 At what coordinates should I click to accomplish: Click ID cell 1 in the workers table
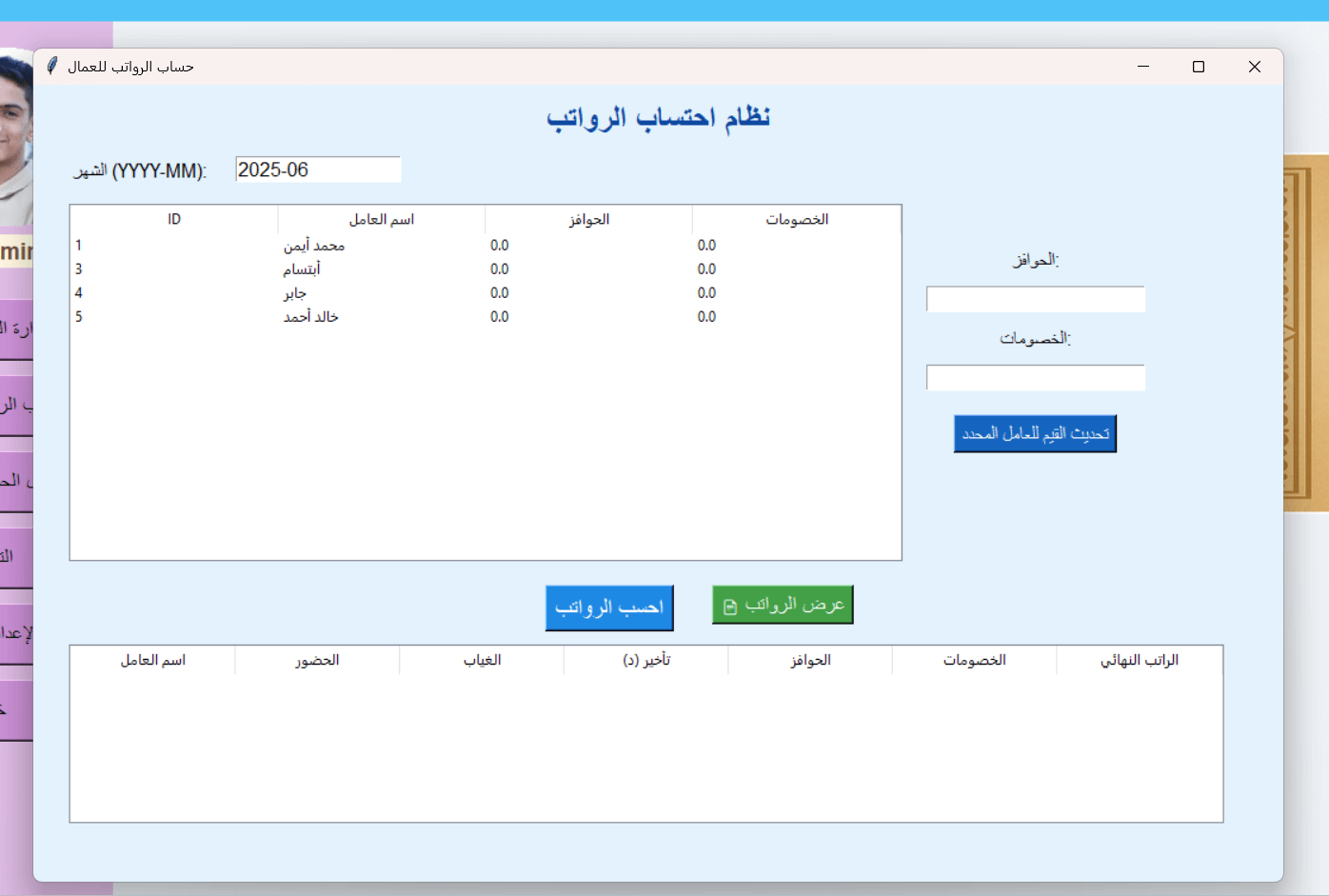point(79,246)
